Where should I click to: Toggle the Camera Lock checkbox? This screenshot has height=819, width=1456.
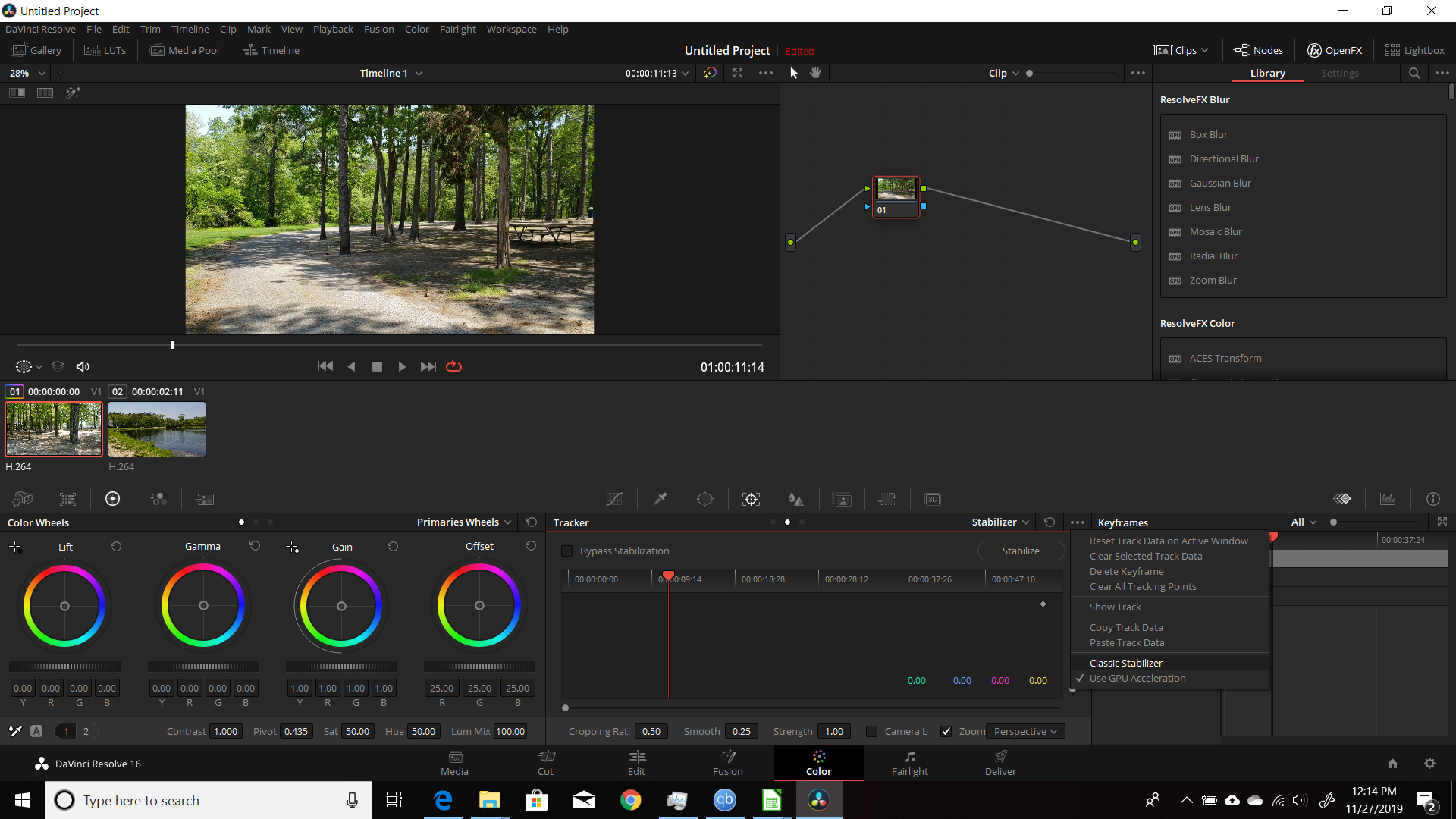coord(871,731)
